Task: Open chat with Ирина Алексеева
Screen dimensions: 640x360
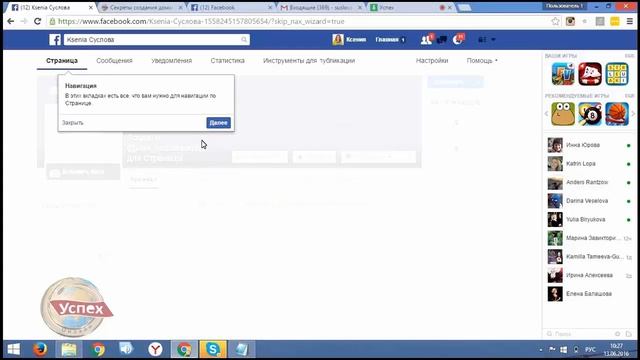Action: tap(590, 275)
